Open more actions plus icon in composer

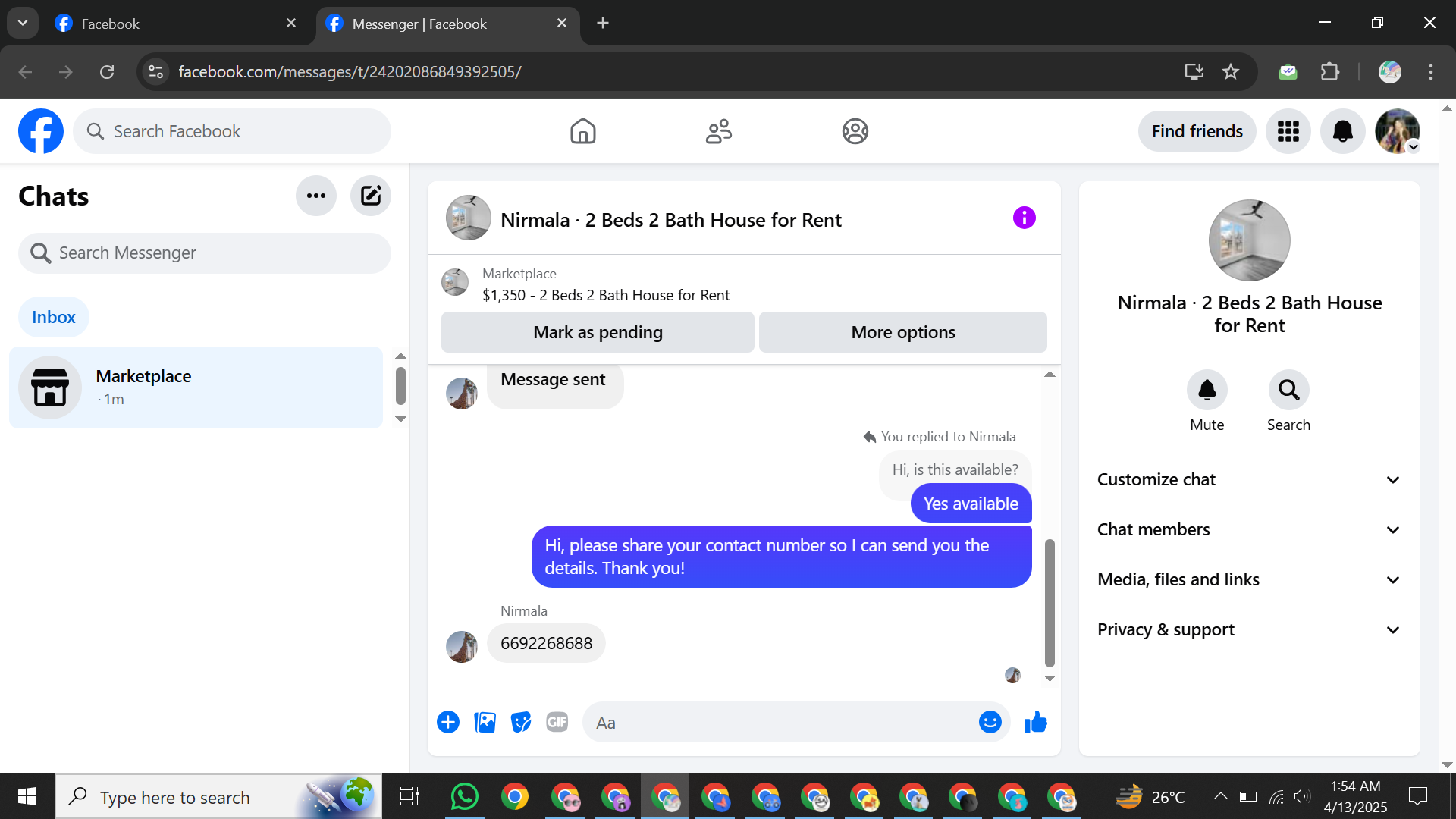[x=448, y=722]
